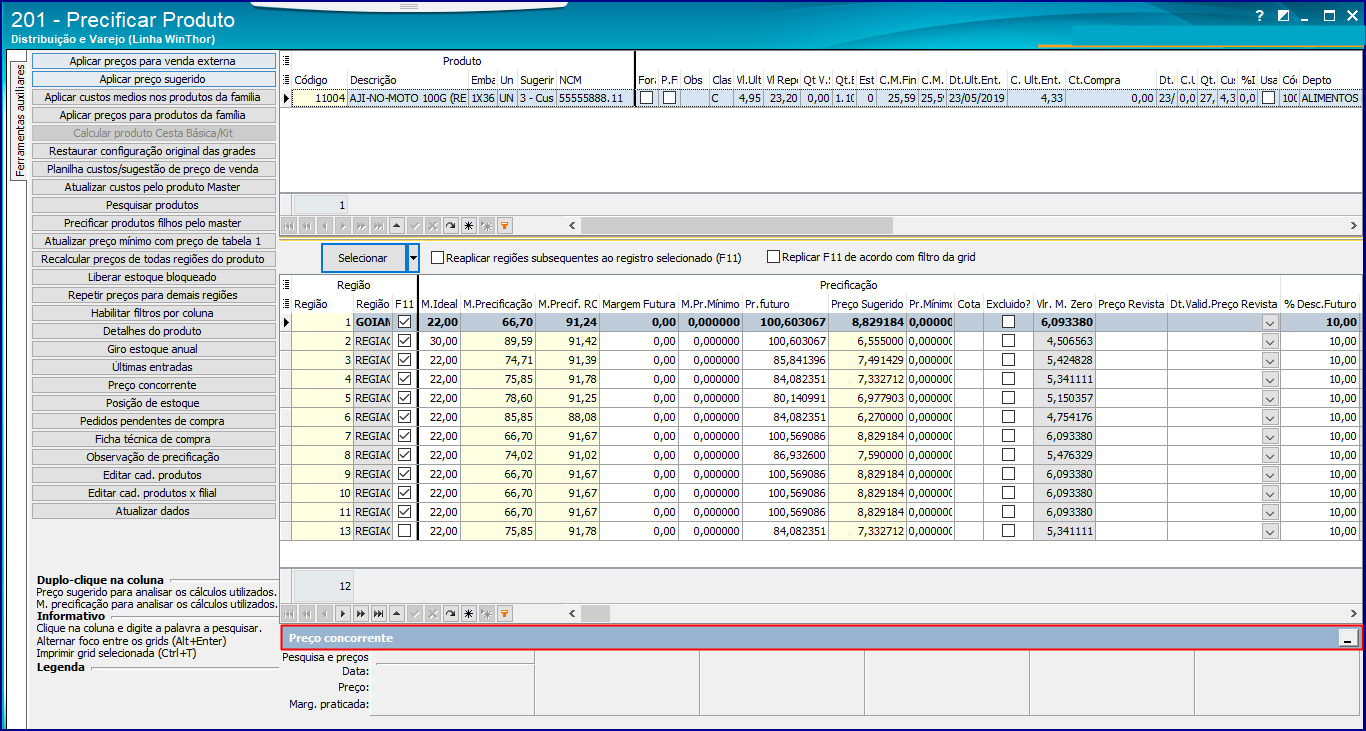
Task: Open Preço concorrente tool button
Action: (154, 385)
